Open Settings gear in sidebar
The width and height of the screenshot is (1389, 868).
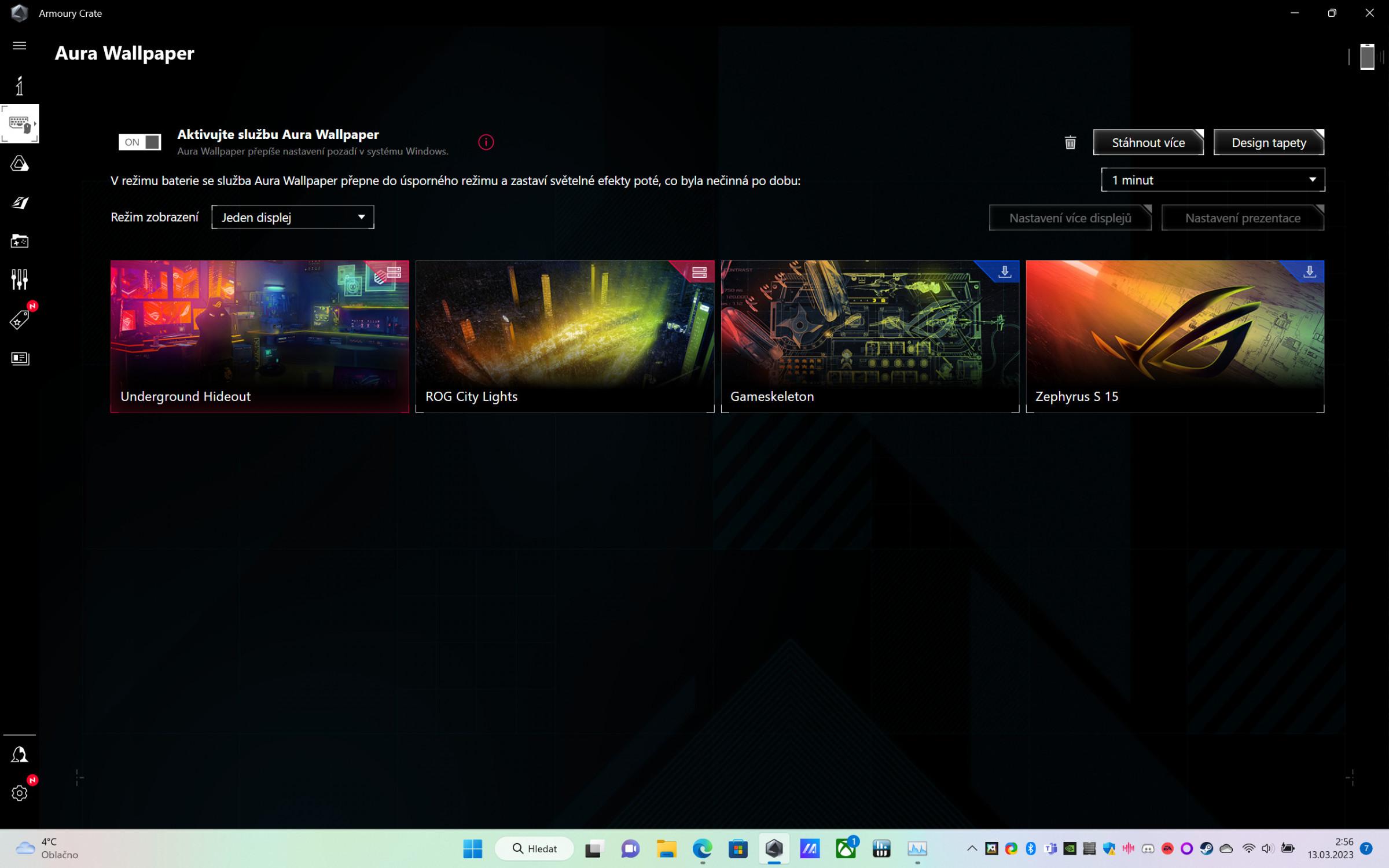click(19, 793)
